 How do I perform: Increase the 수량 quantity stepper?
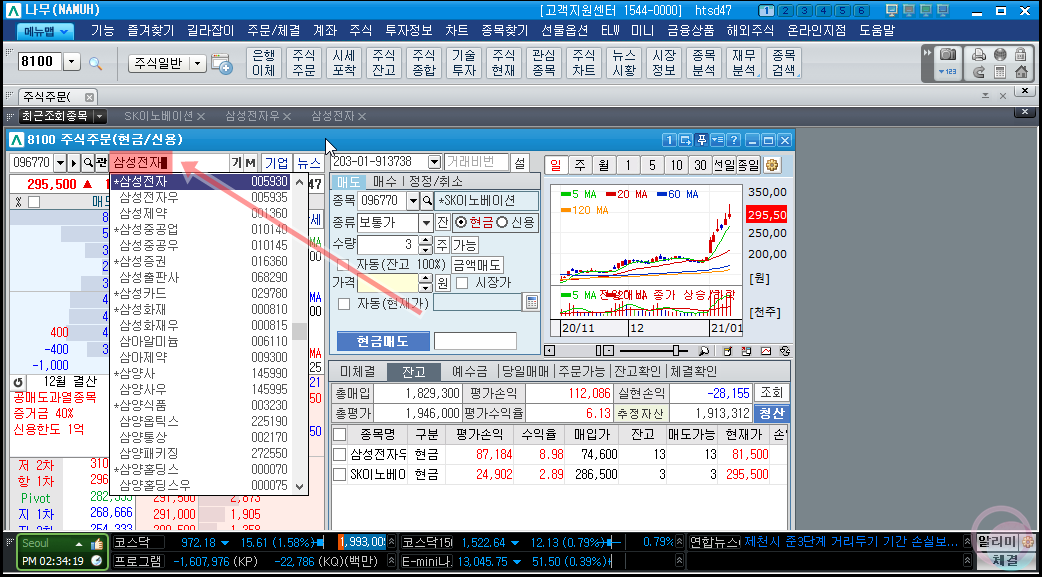[x=425, y=241]
